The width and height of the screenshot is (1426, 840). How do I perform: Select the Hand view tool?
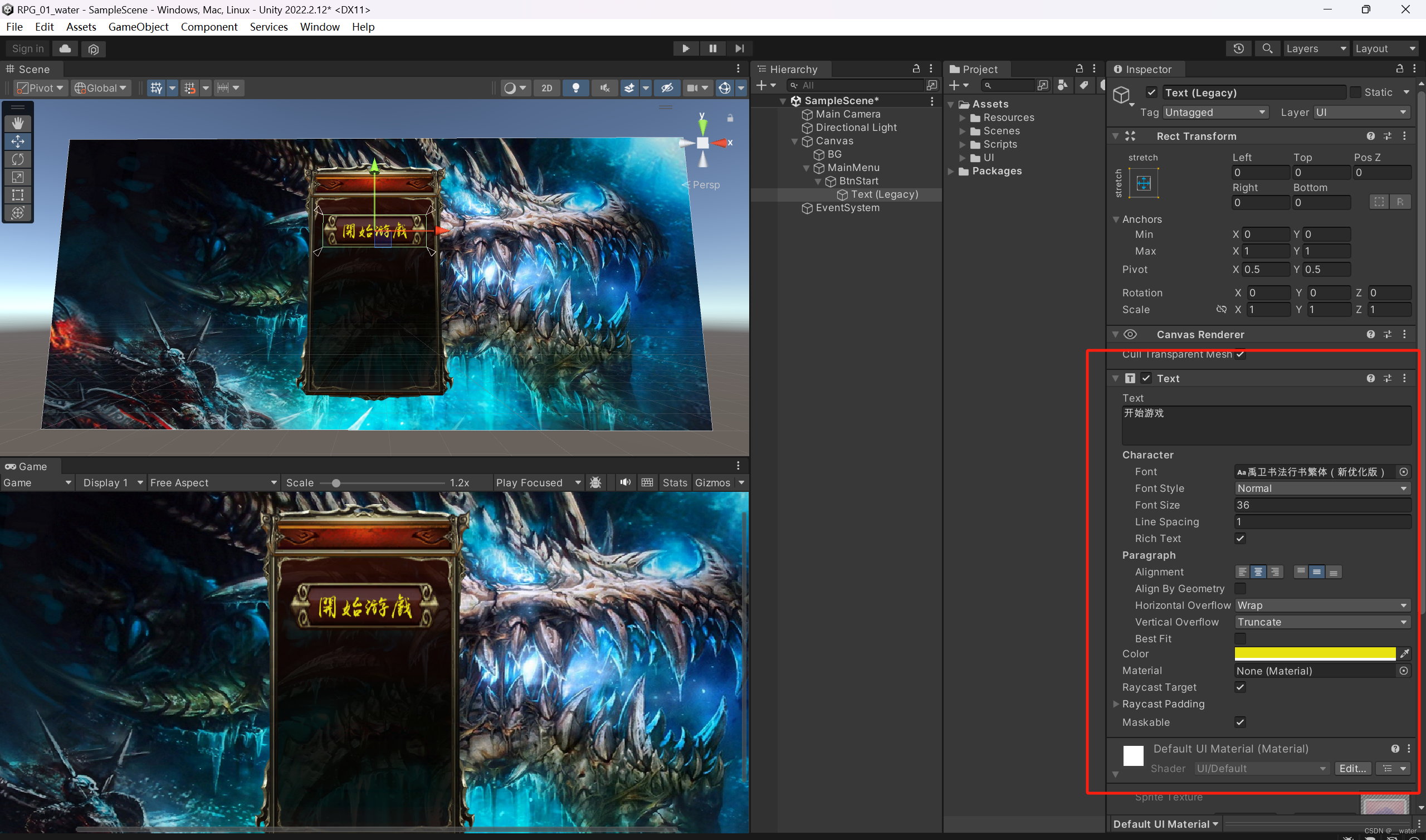coord(17,124)
